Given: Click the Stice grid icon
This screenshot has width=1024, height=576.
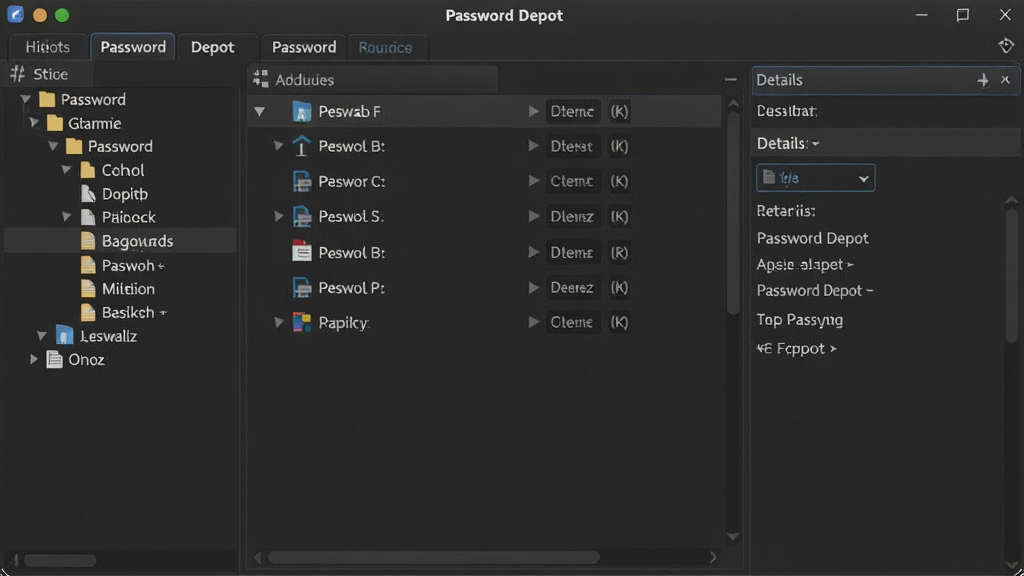Looking at the screenshot, I should click(x=18, y=74).
